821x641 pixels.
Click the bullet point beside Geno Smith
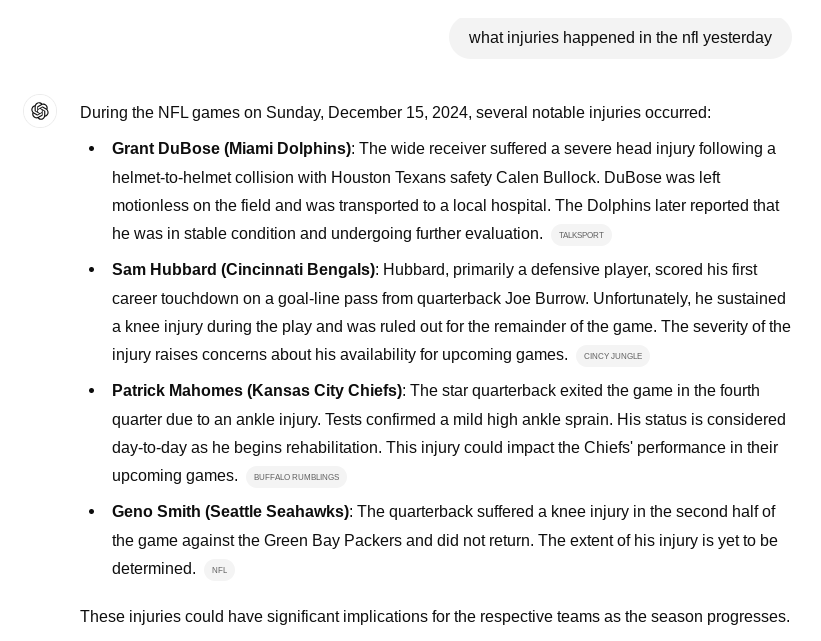coord(92,512)
